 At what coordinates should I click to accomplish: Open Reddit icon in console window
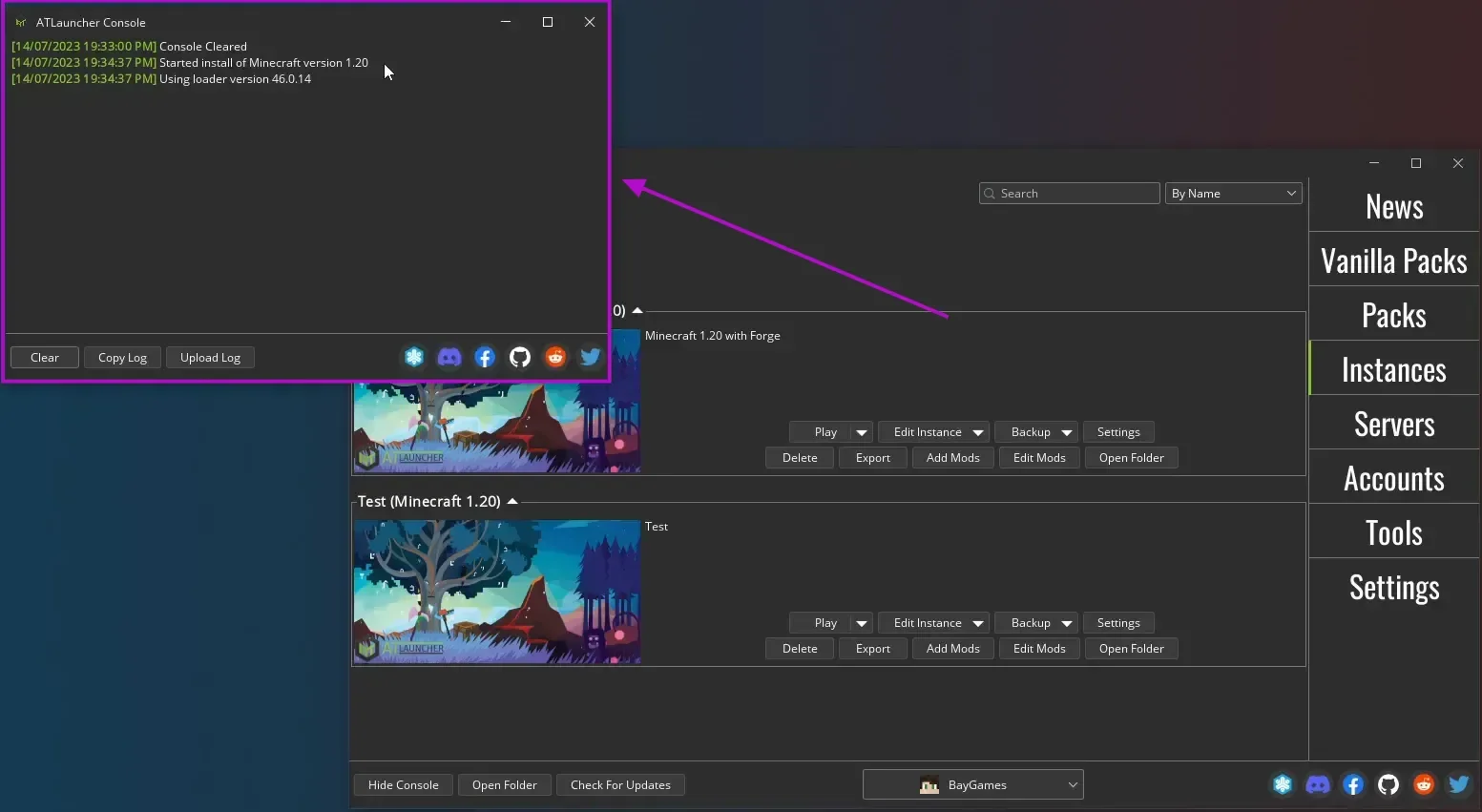tap(555, 357)
